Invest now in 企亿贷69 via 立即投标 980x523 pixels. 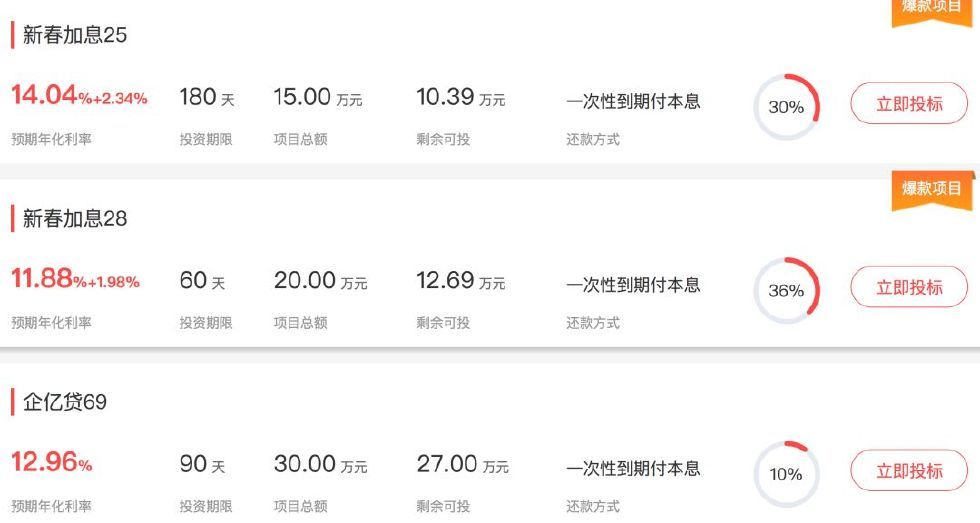point(909,471)
